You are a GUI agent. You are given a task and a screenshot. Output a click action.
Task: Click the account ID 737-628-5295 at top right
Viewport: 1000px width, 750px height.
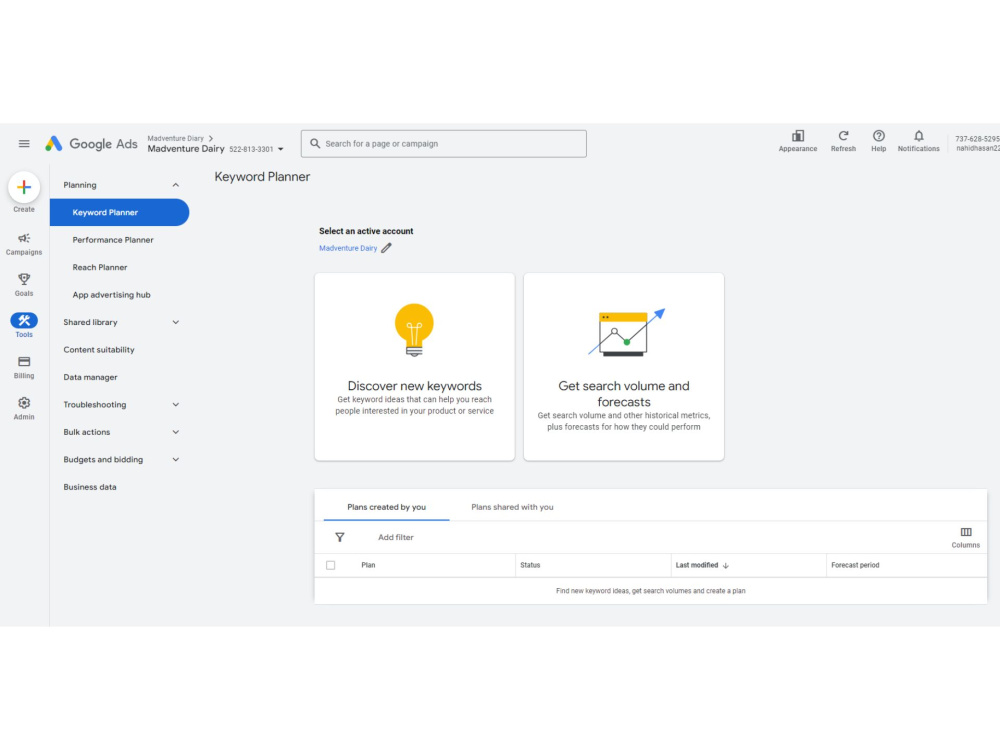point(977,138)
